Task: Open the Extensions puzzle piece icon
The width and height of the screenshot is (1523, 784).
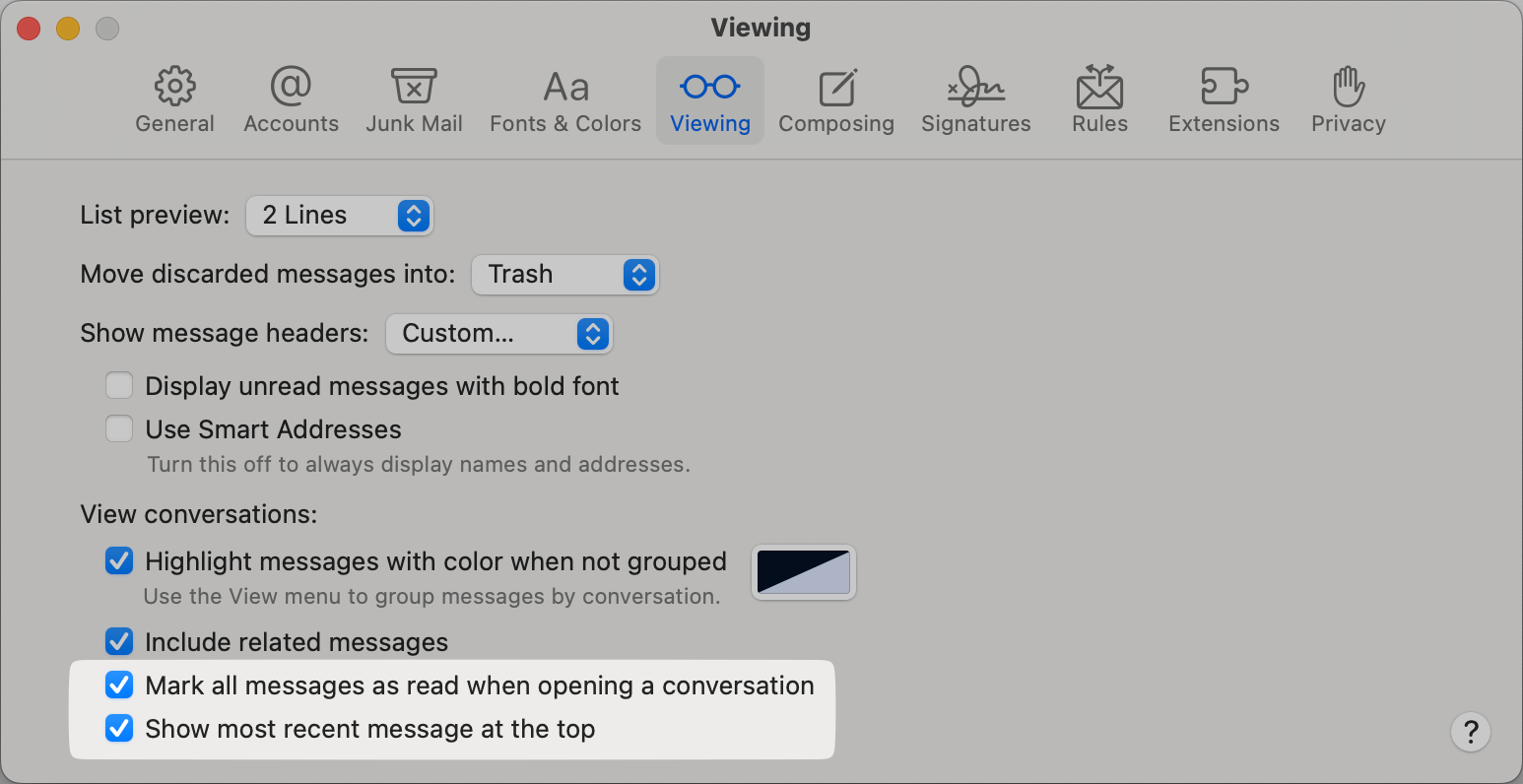Action: coord(1224,89)
